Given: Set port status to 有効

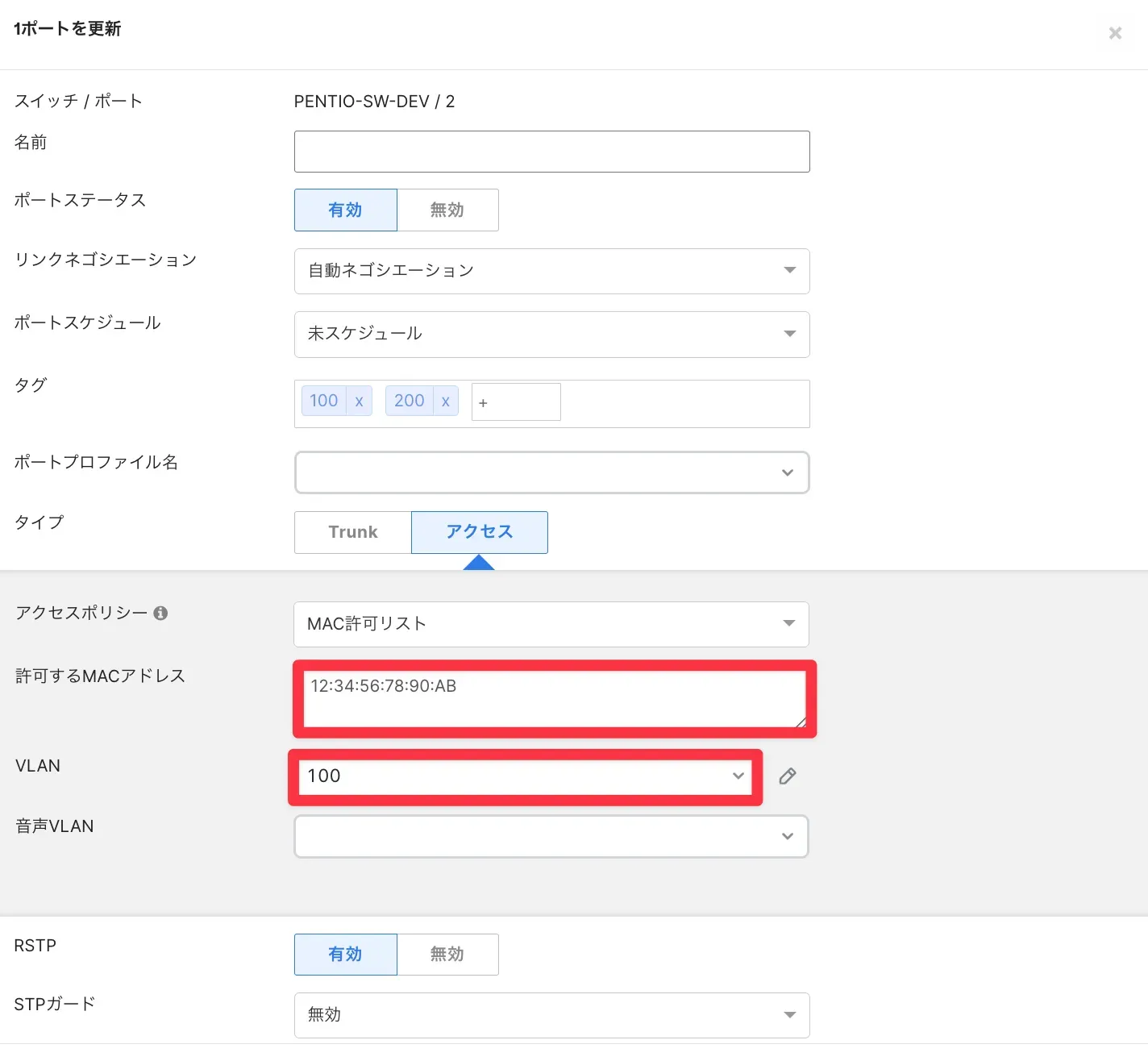Looking at the screenshot, I should tap(345, 210).
